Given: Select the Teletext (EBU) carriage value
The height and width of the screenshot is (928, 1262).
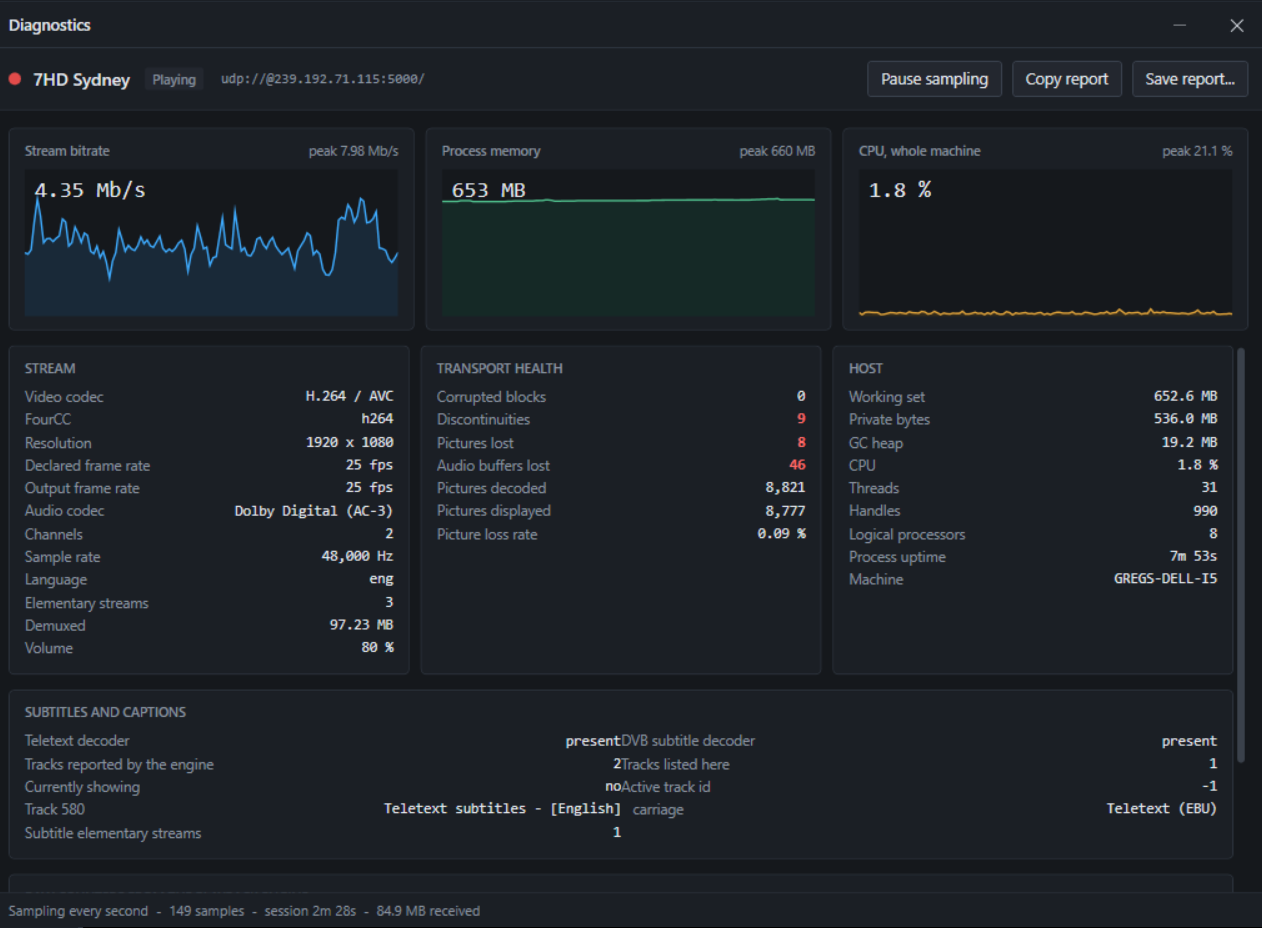Looking at the screenshot, I should coord(1161,809).
